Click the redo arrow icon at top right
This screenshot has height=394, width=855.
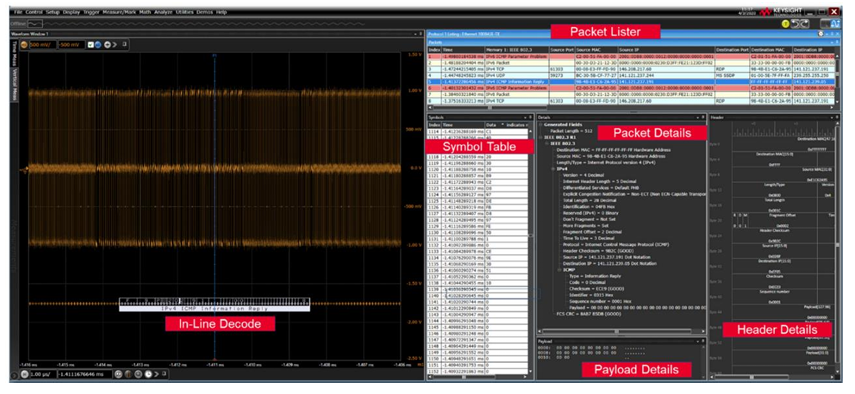pyautogui.click(x=805, y=24)
